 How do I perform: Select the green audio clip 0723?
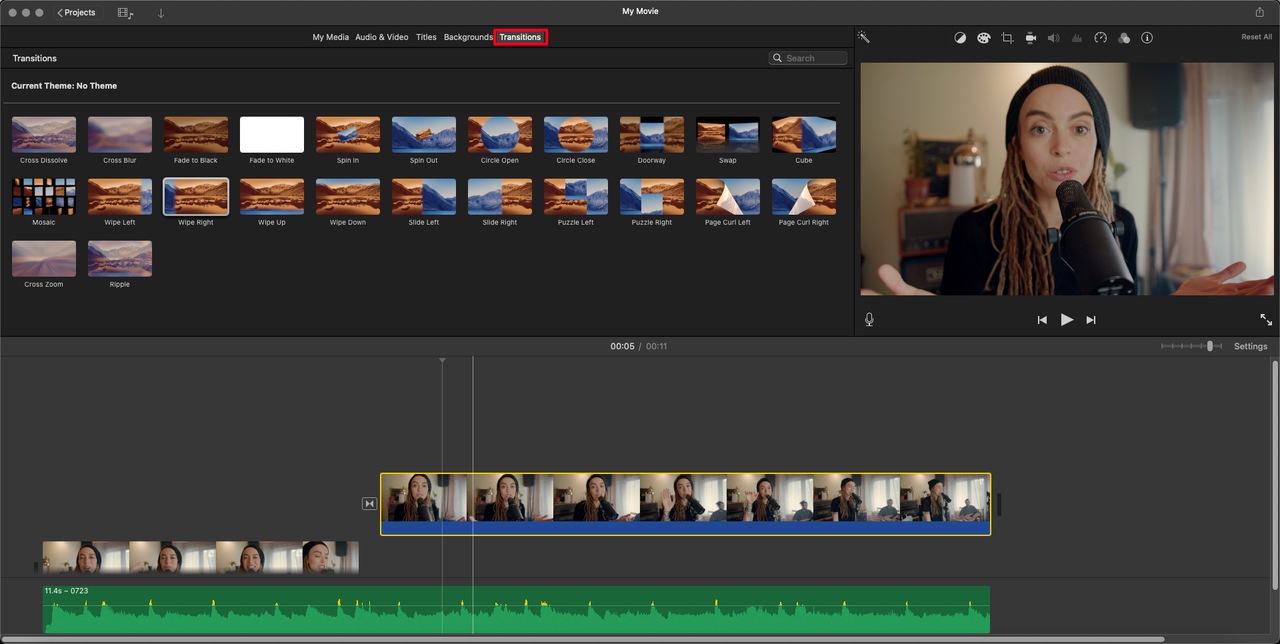[516, 609]
